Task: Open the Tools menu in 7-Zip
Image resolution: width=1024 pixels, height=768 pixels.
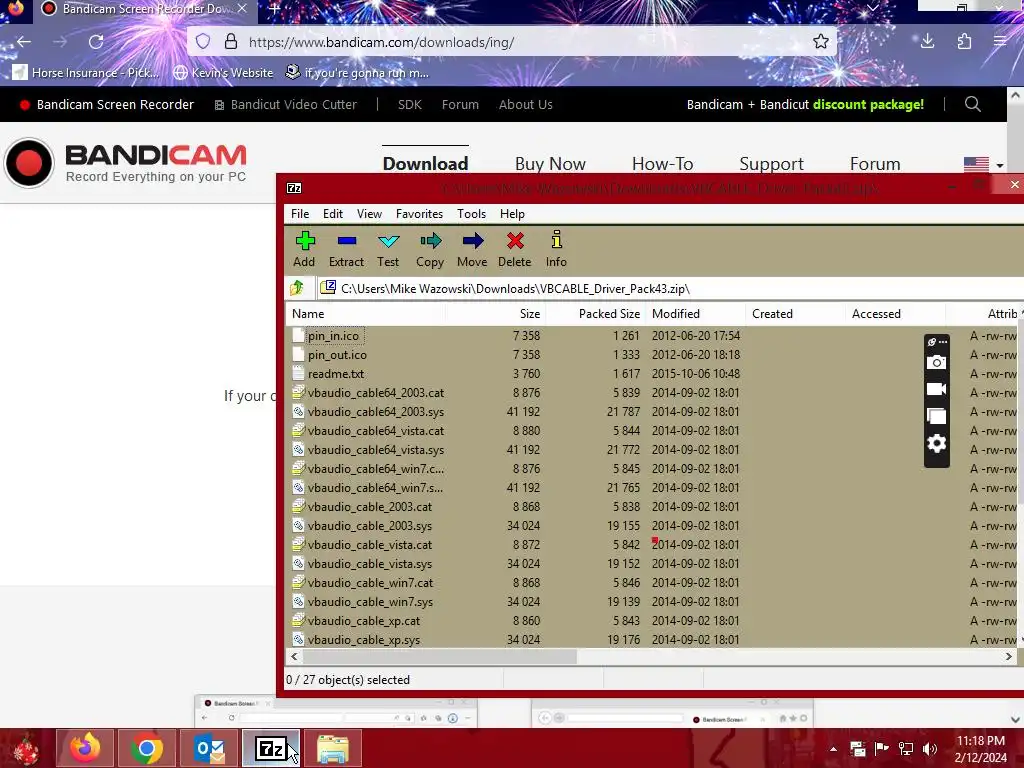Action: [471, 214]
